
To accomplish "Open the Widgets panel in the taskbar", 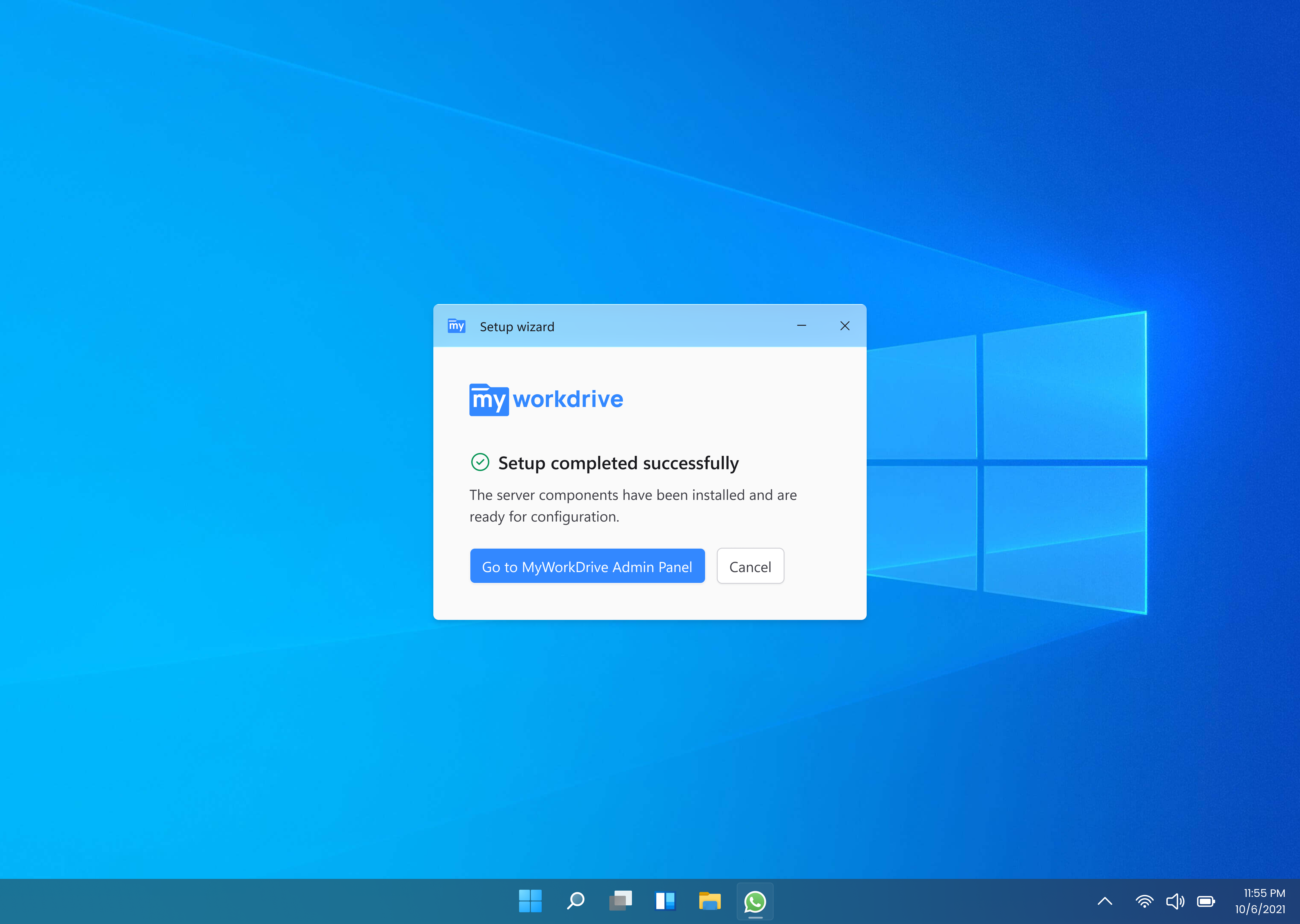I will pos(665,901).
